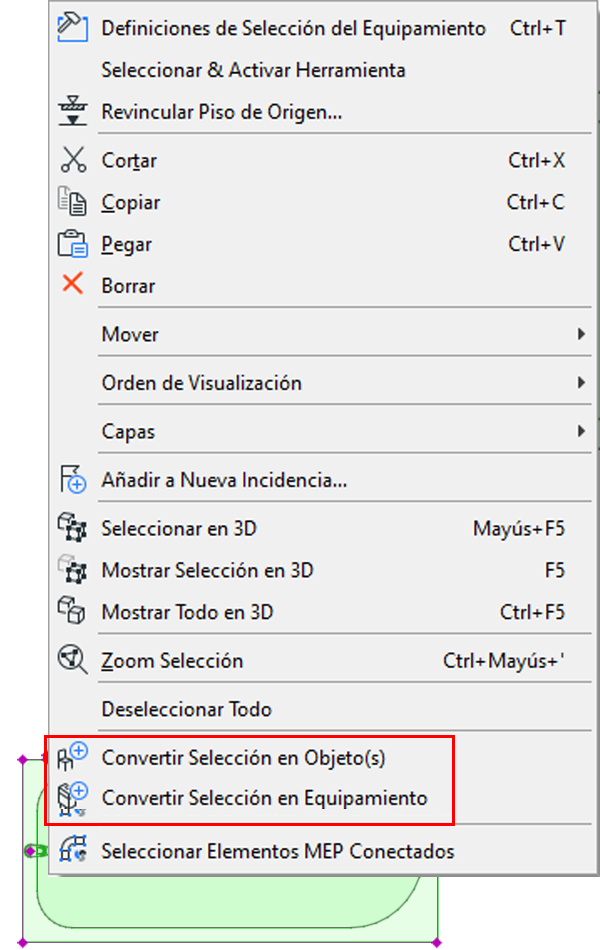Screen dimensions: 600x950
Task: Open Definiciones de Selección del Equipamiento
Action: pos(294,28)
